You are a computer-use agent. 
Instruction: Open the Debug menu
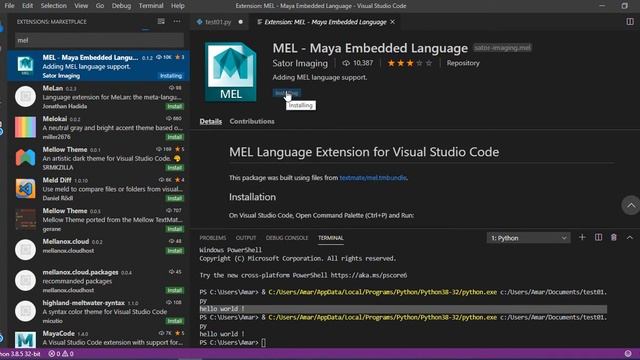pos(121,6)
